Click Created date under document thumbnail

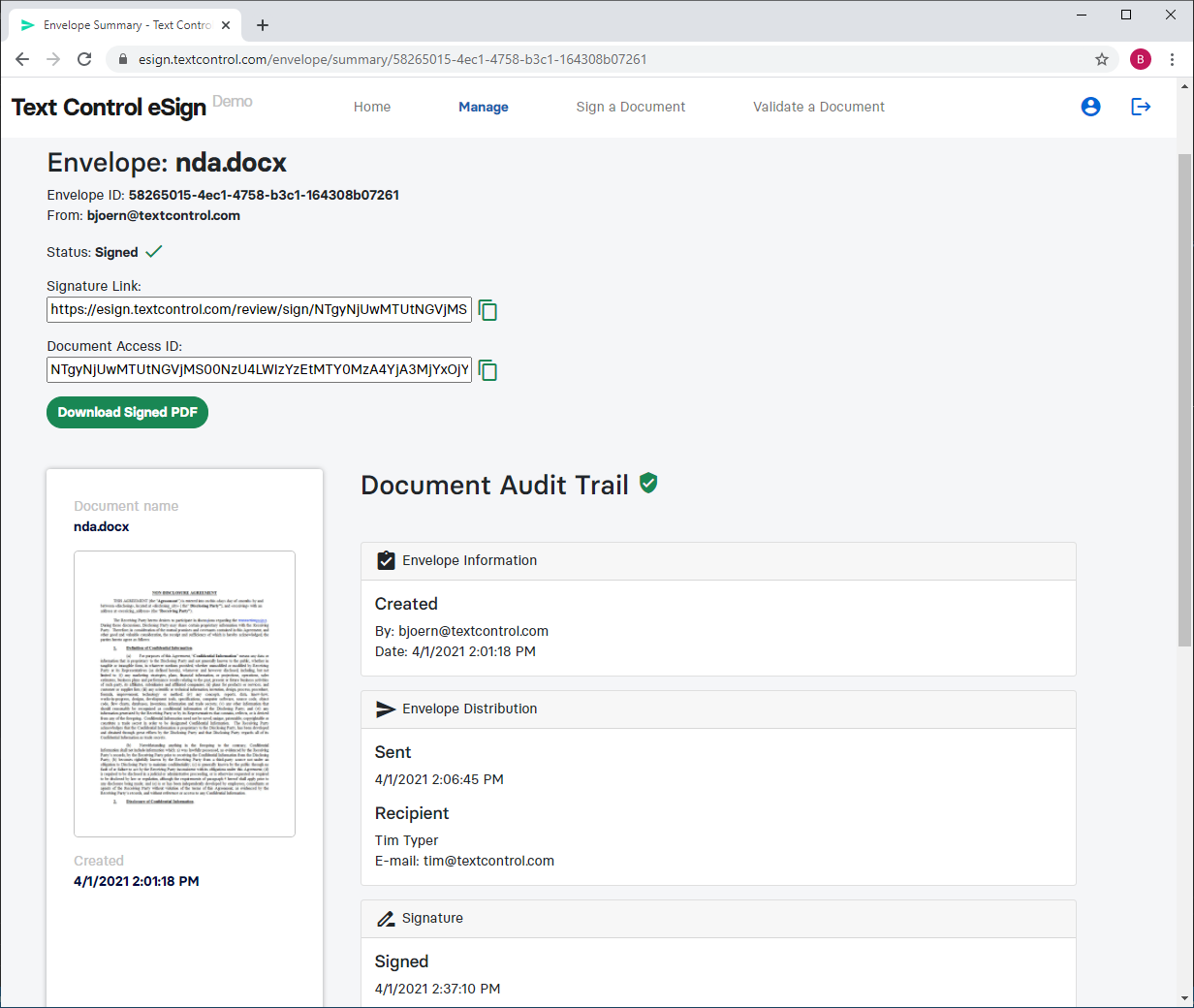click(x=137, y=881)
